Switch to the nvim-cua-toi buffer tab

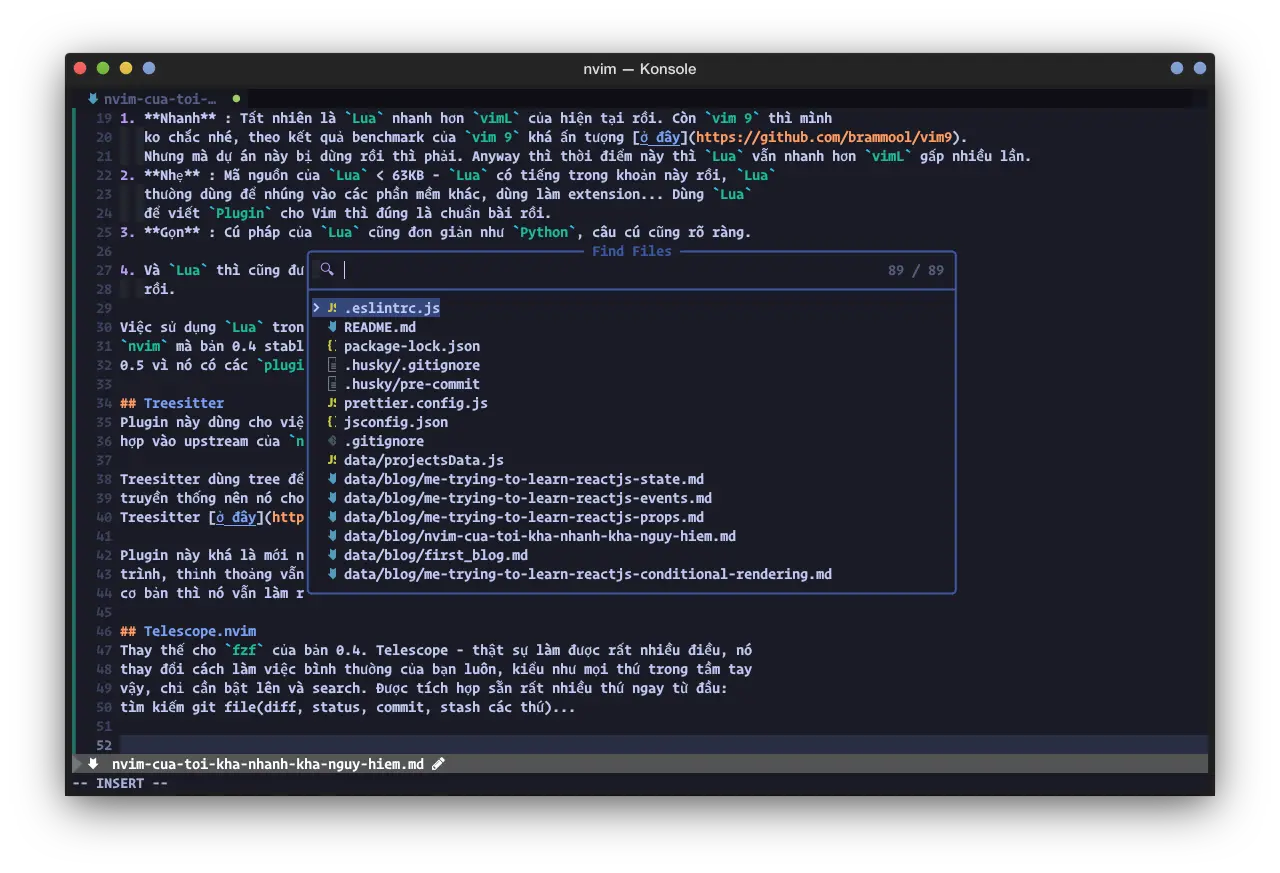[x=160, y=99]
